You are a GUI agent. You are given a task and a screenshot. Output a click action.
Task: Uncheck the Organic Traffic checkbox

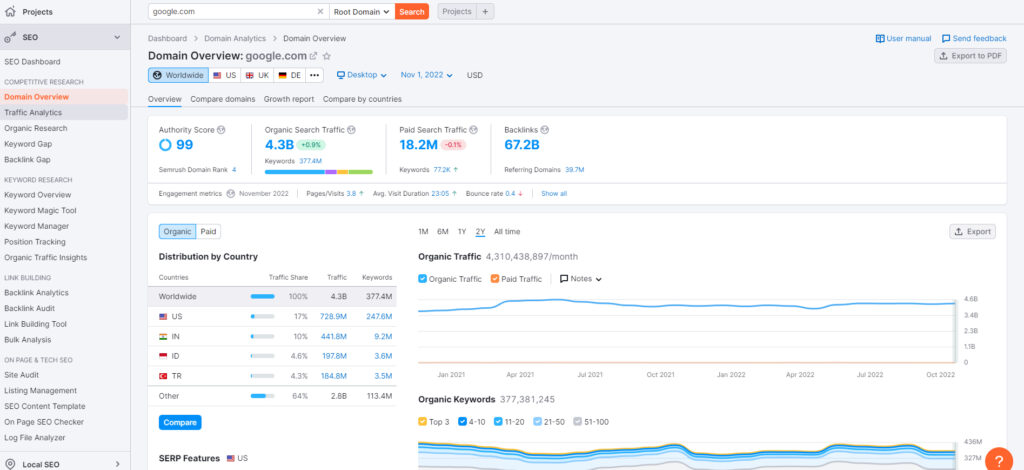(423, 279)
